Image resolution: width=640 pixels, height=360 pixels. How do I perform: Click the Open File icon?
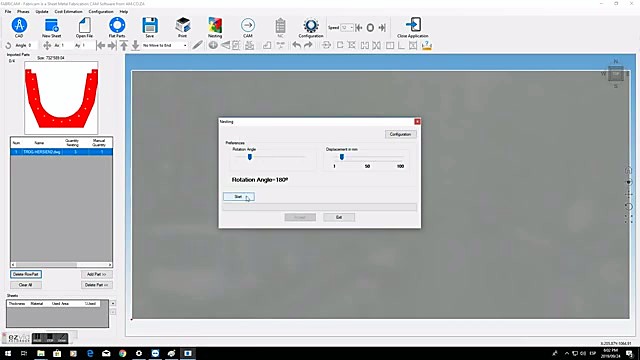tap(84, 26)
